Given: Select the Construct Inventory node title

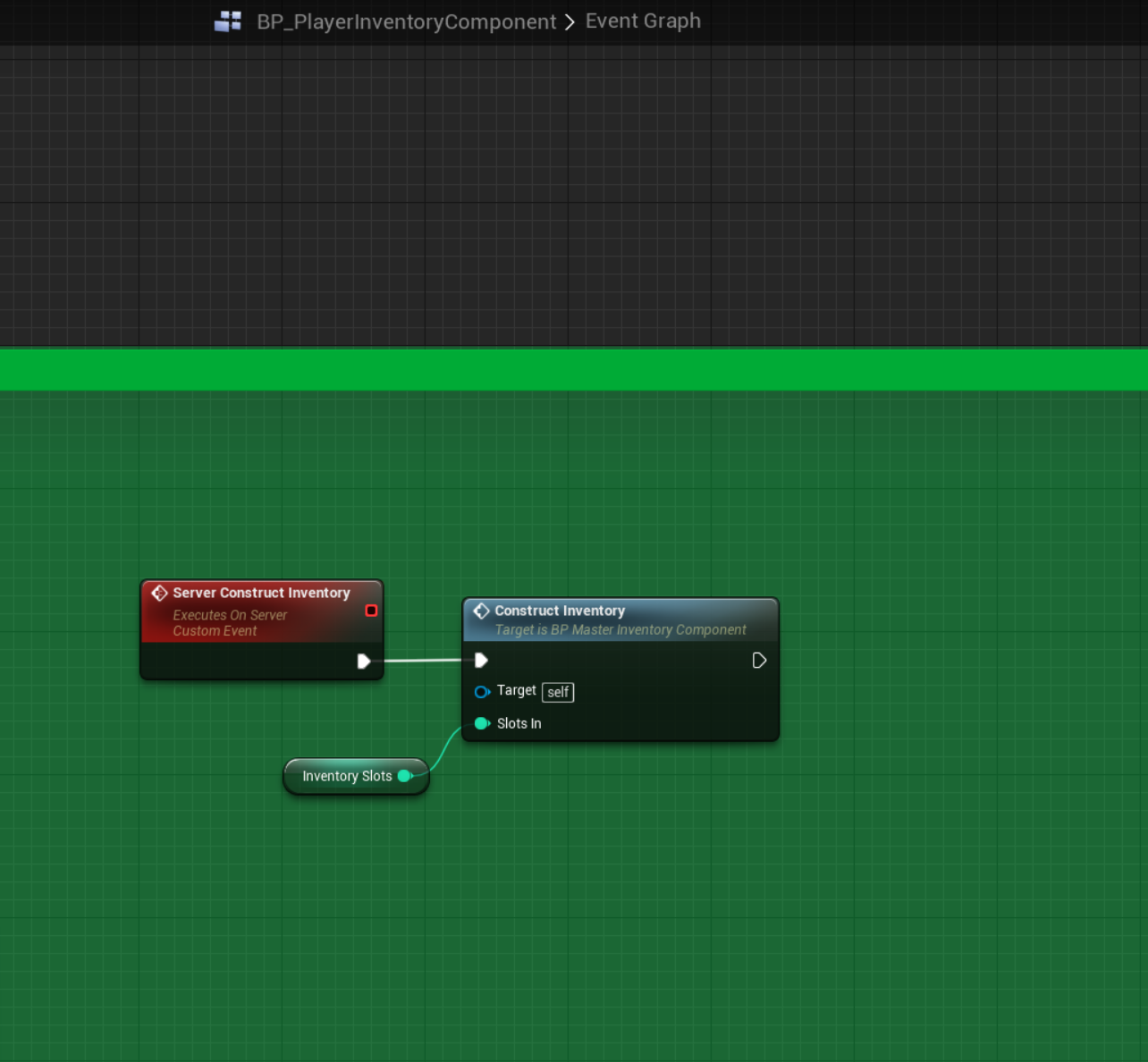Looking at the screenshot, I should [x=560, y=611].
